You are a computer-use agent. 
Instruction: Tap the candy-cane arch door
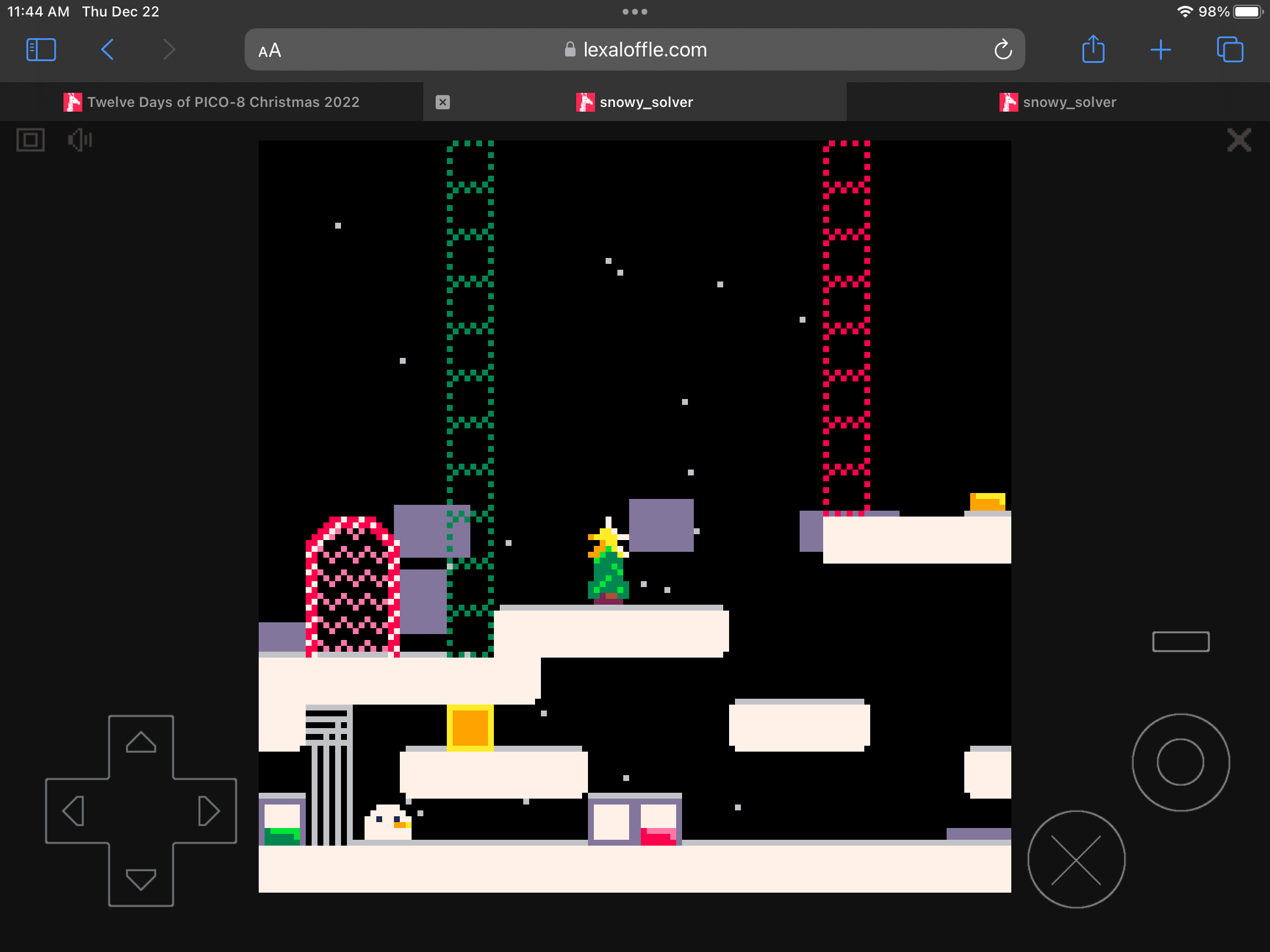tap(353, 586)
